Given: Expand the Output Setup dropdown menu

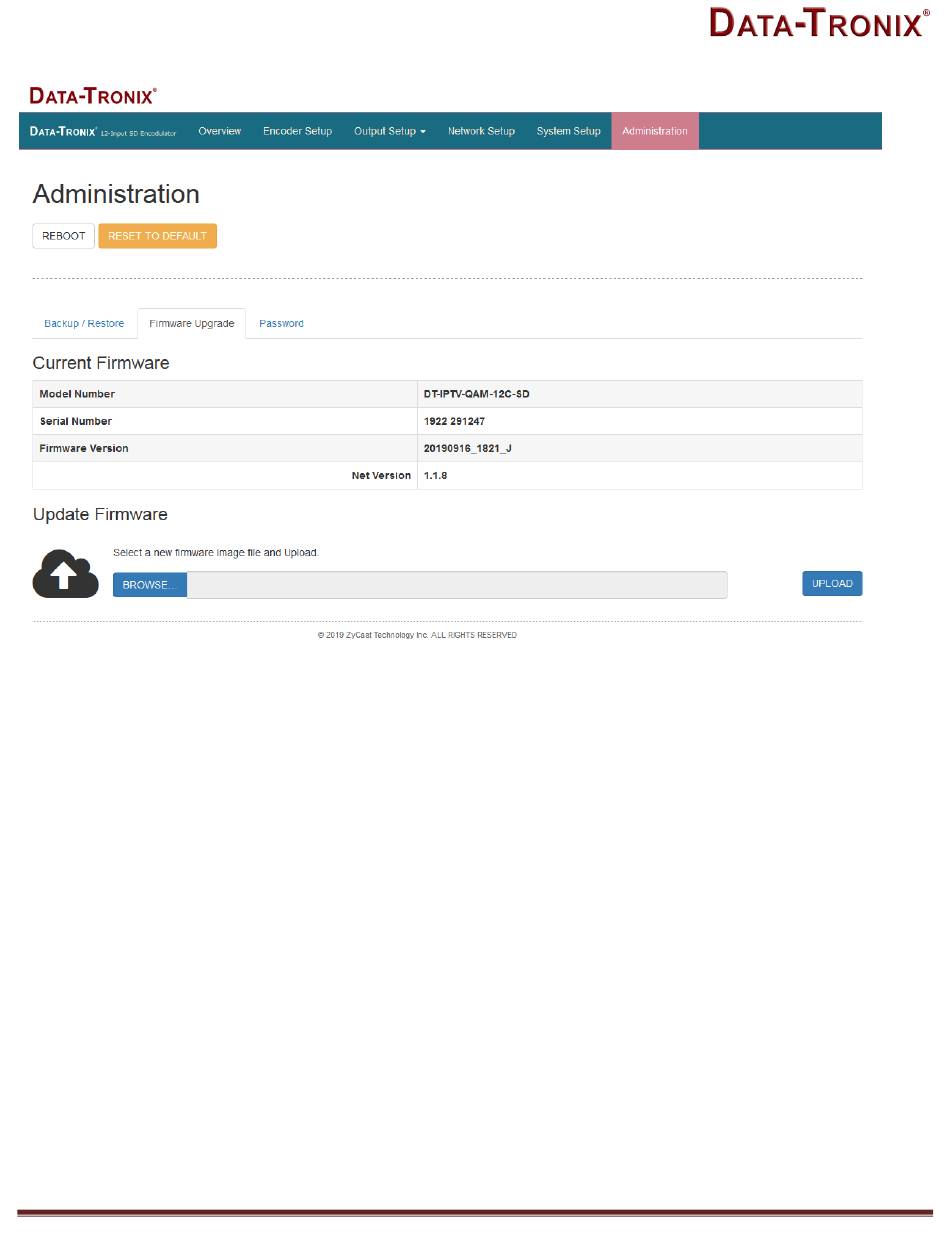Looking at the screenshot, I should pyautogui.click(x=390, y=131).
